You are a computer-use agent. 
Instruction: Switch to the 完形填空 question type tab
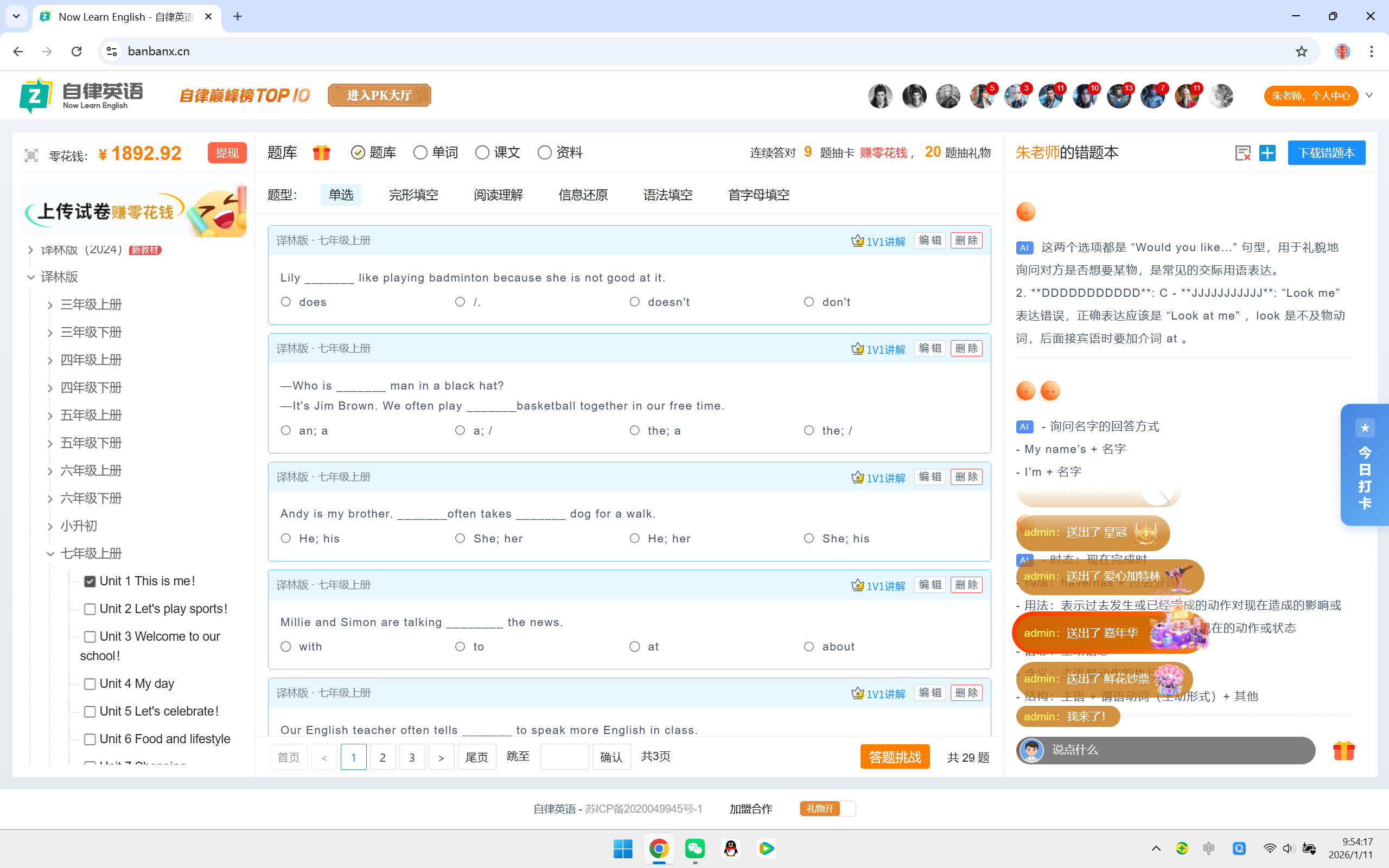pyautogui.click(x=413, y=195)
